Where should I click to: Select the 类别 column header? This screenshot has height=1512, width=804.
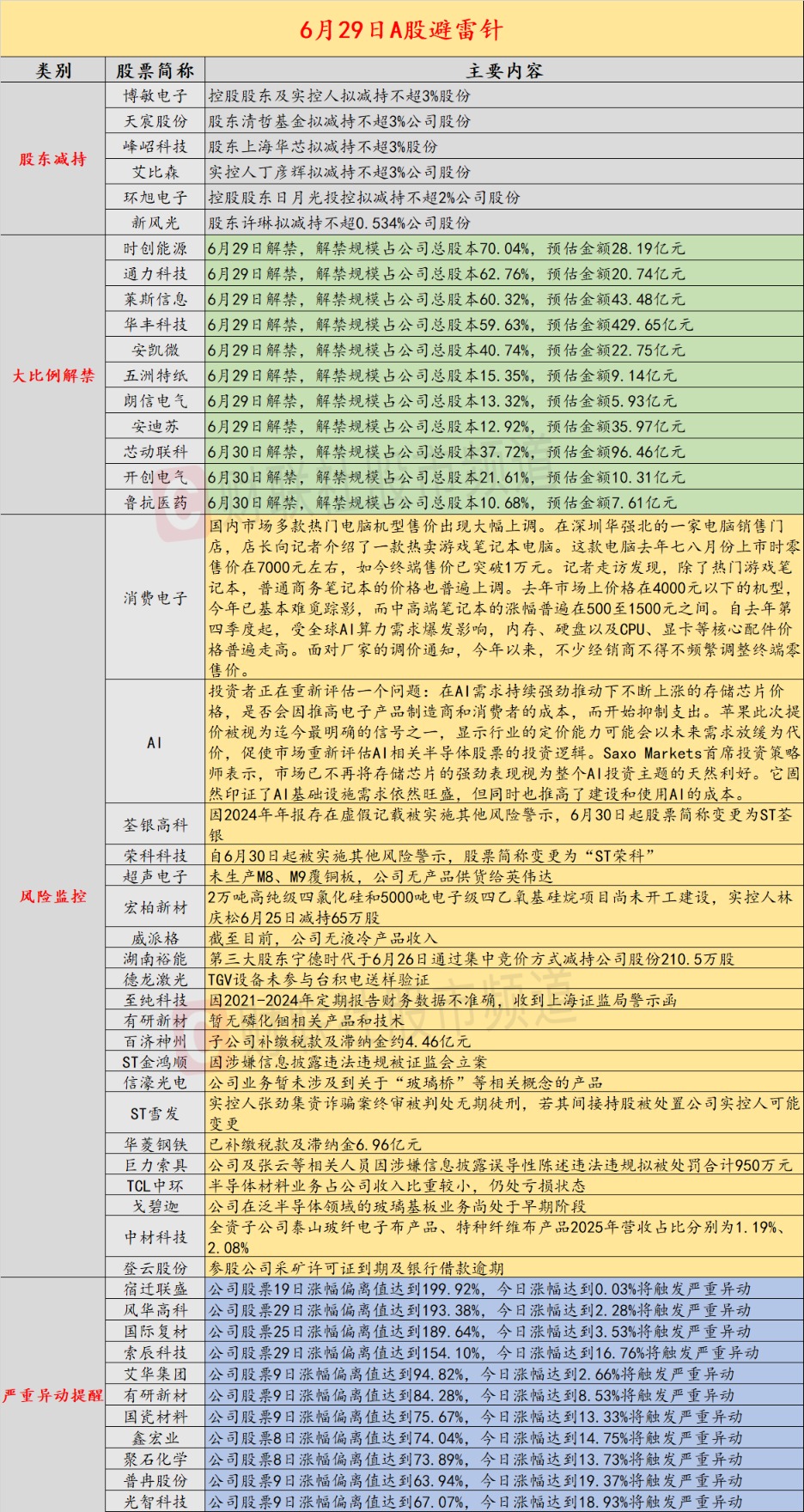(53, 70)
